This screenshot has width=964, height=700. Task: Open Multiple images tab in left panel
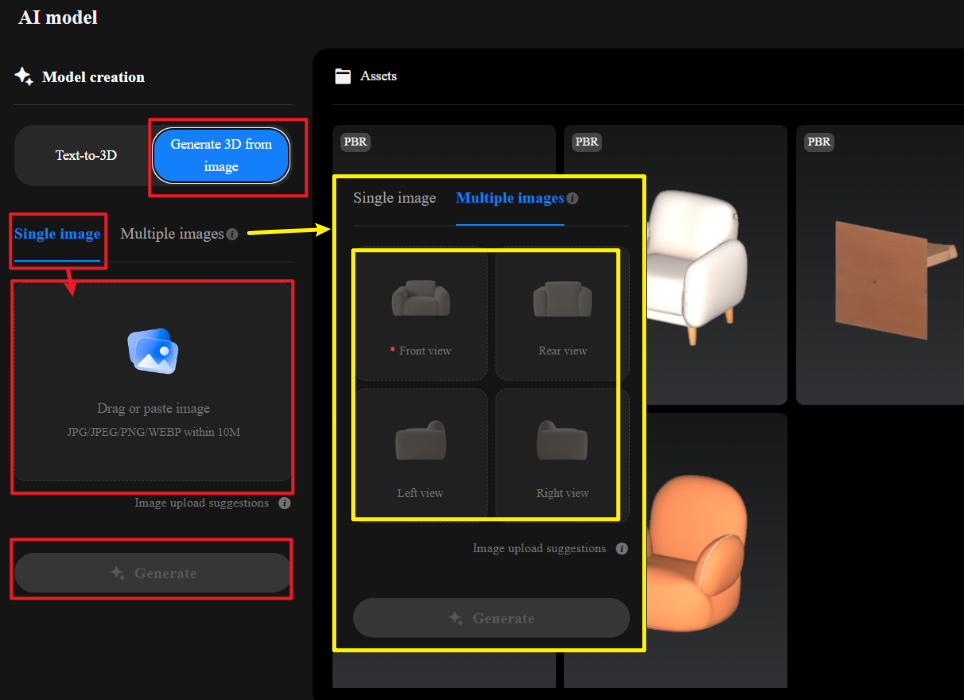click(x=172, y=234)
